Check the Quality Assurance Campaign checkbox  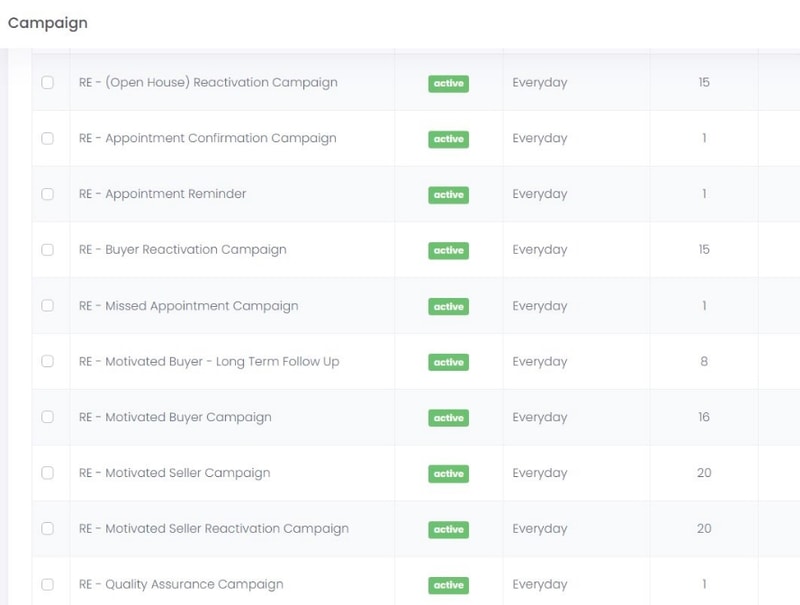point(47,585)
